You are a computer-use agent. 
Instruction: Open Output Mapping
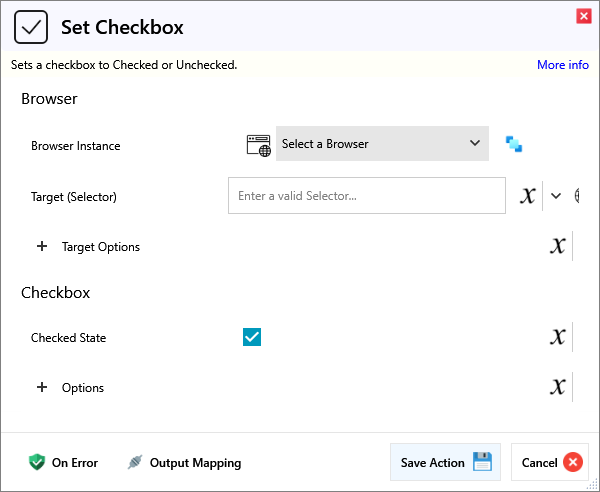pyautogui.click(x=184, y=462)
